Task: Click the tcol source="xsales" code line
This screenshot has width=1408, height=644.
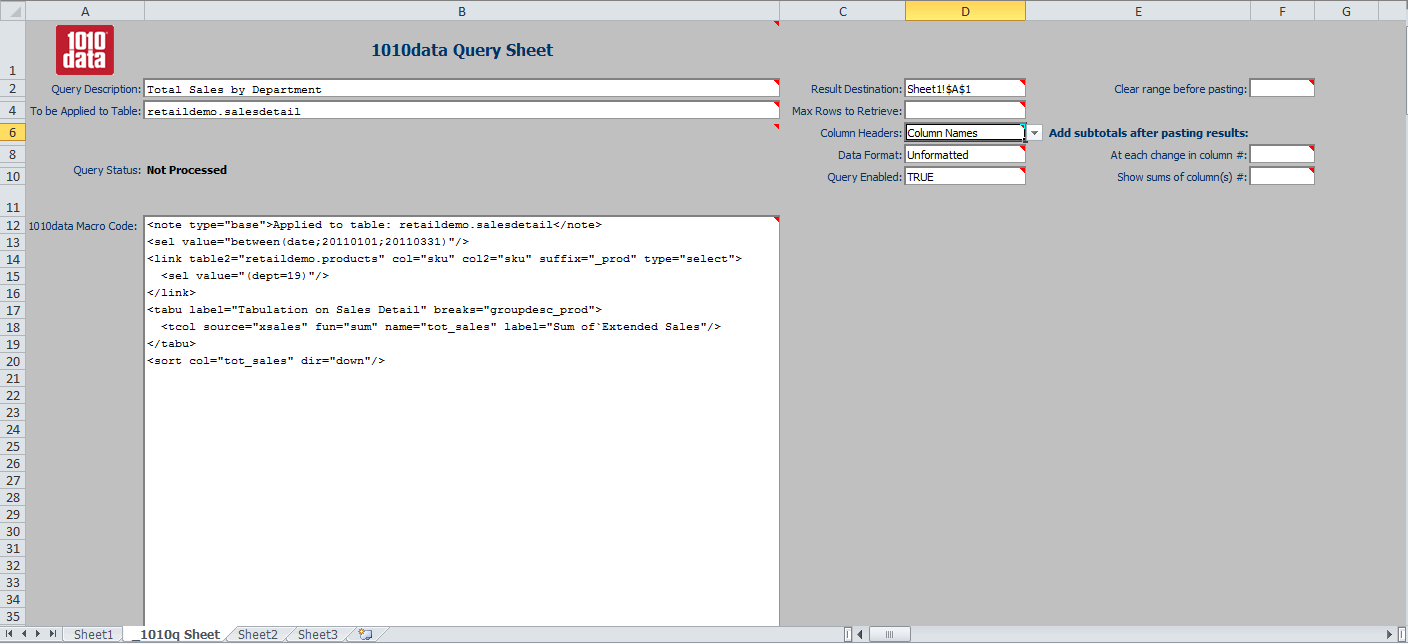Action: tap(441, 327)
